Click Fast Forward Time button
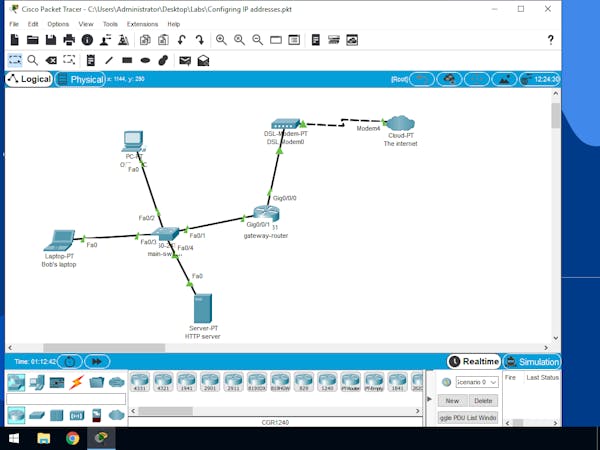Screen dimensions: 600x450 (97, 361)
